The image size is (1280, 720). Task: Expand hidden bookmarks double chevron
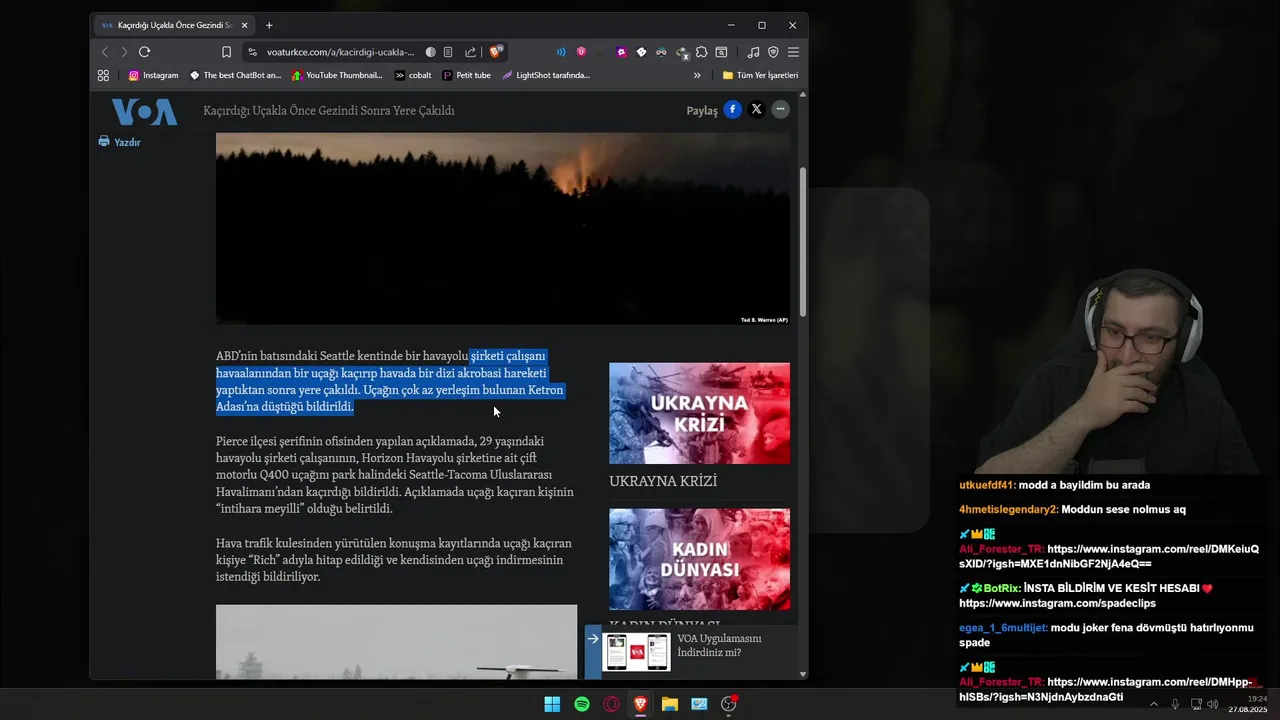click(x=697, y=75)
